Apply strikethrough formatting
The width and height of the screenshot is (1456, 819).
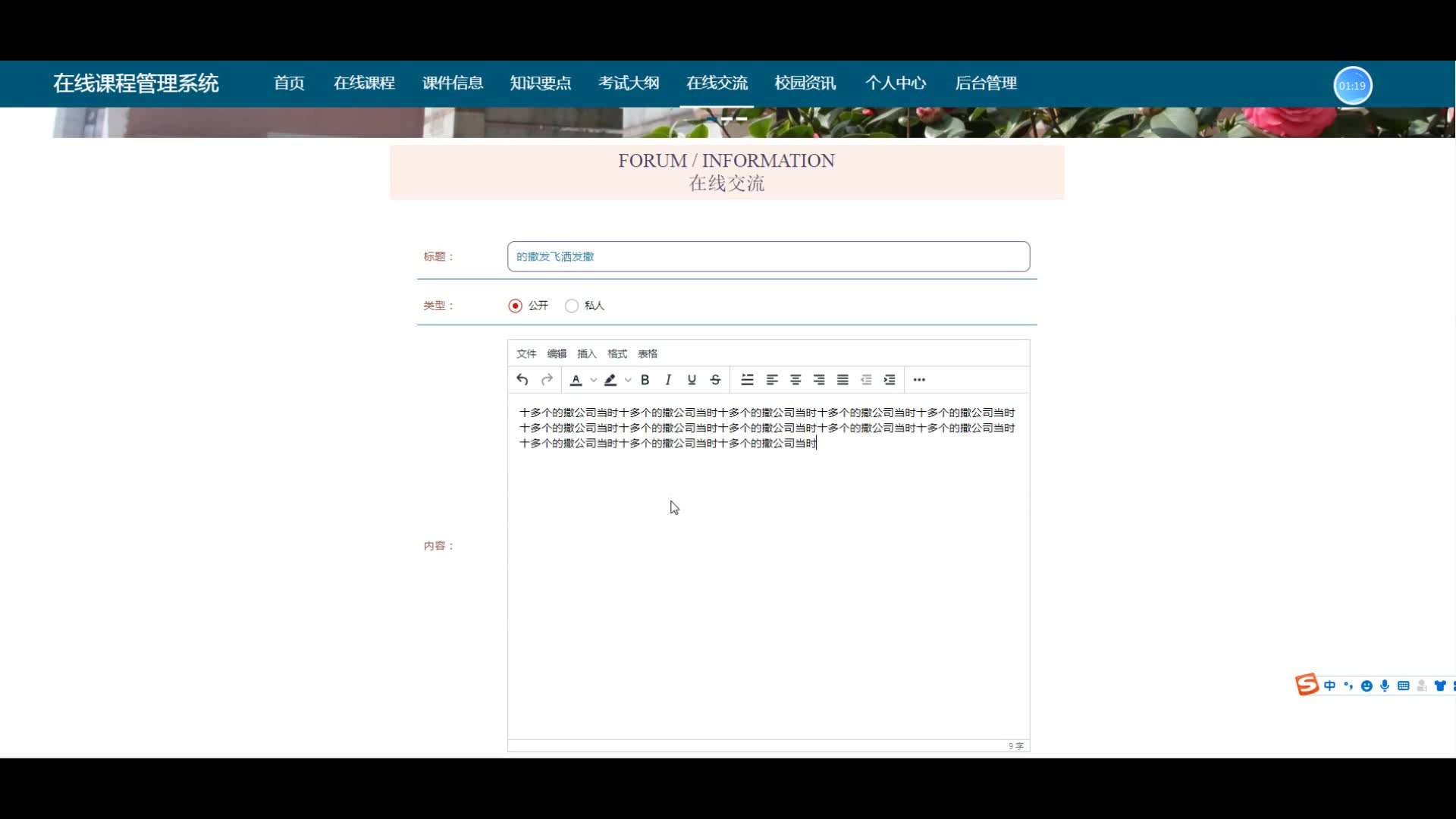pyautogui.click(x=715, y=380)
